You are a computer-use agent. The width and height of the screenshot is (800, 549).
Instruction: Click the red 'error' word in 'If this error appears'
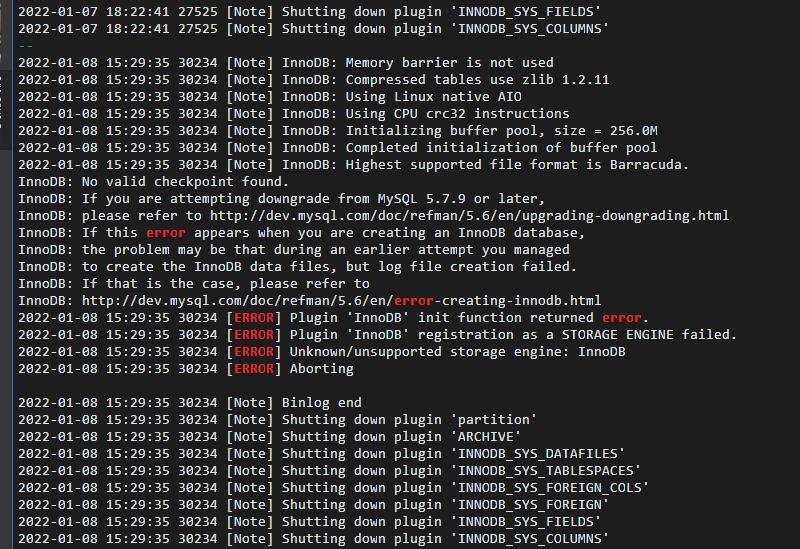(x=166, y=233)
